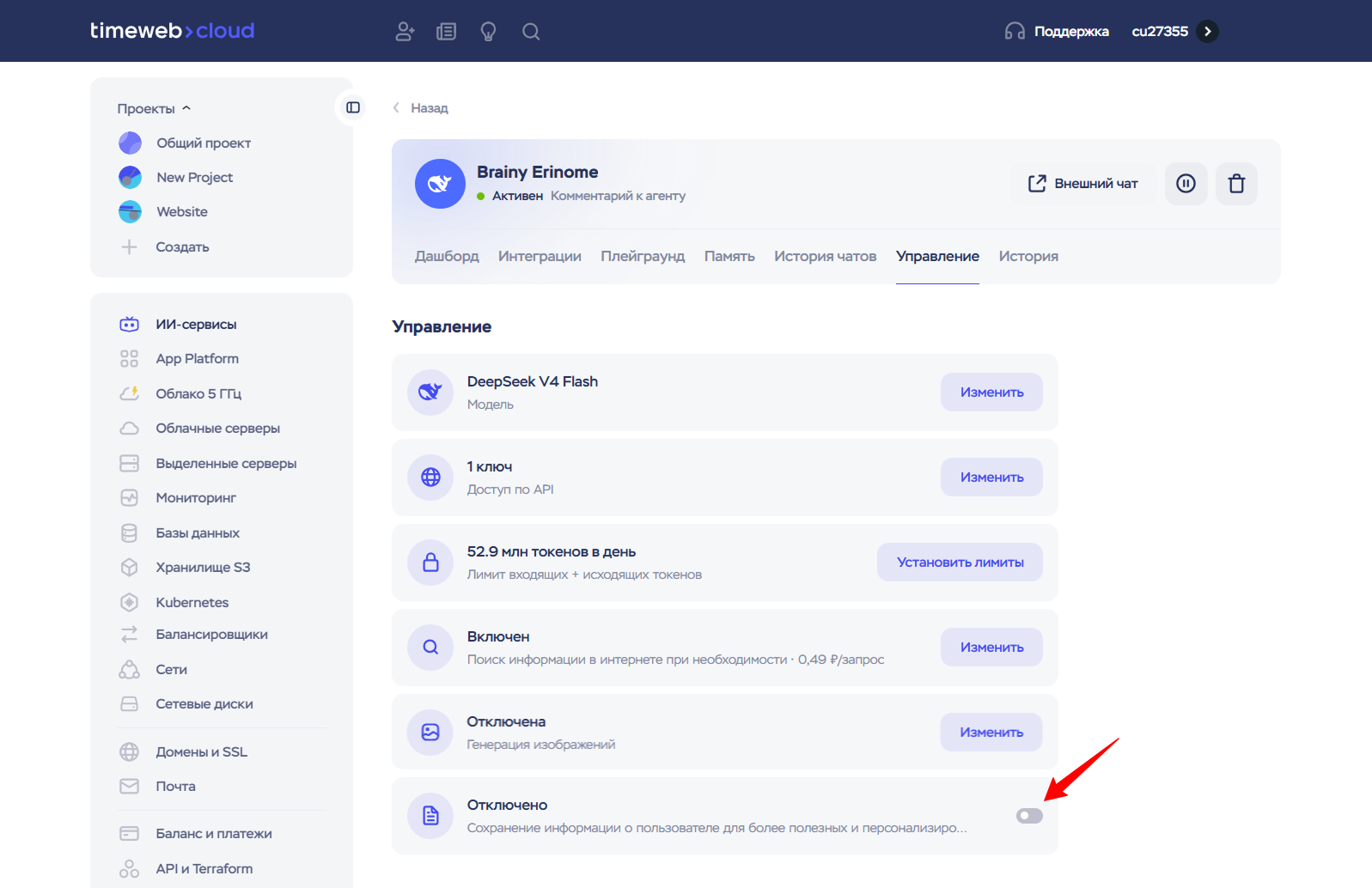
Task: Open ИИ-сервисы robot icon in sidebar
Action: 129,325
